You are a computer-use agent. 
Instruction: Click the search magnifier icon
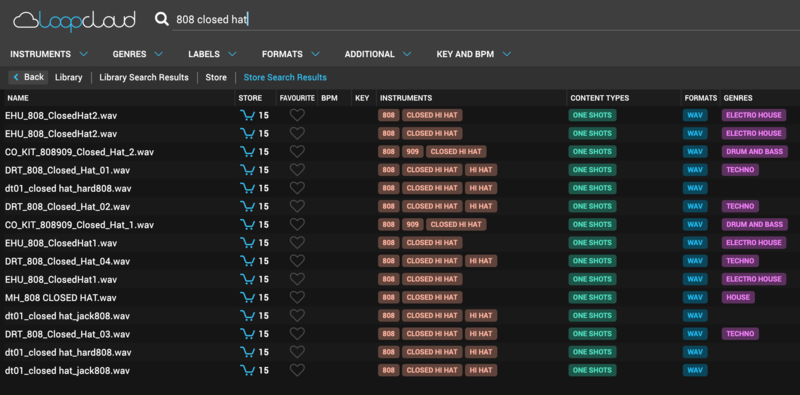tap(162, 19)
